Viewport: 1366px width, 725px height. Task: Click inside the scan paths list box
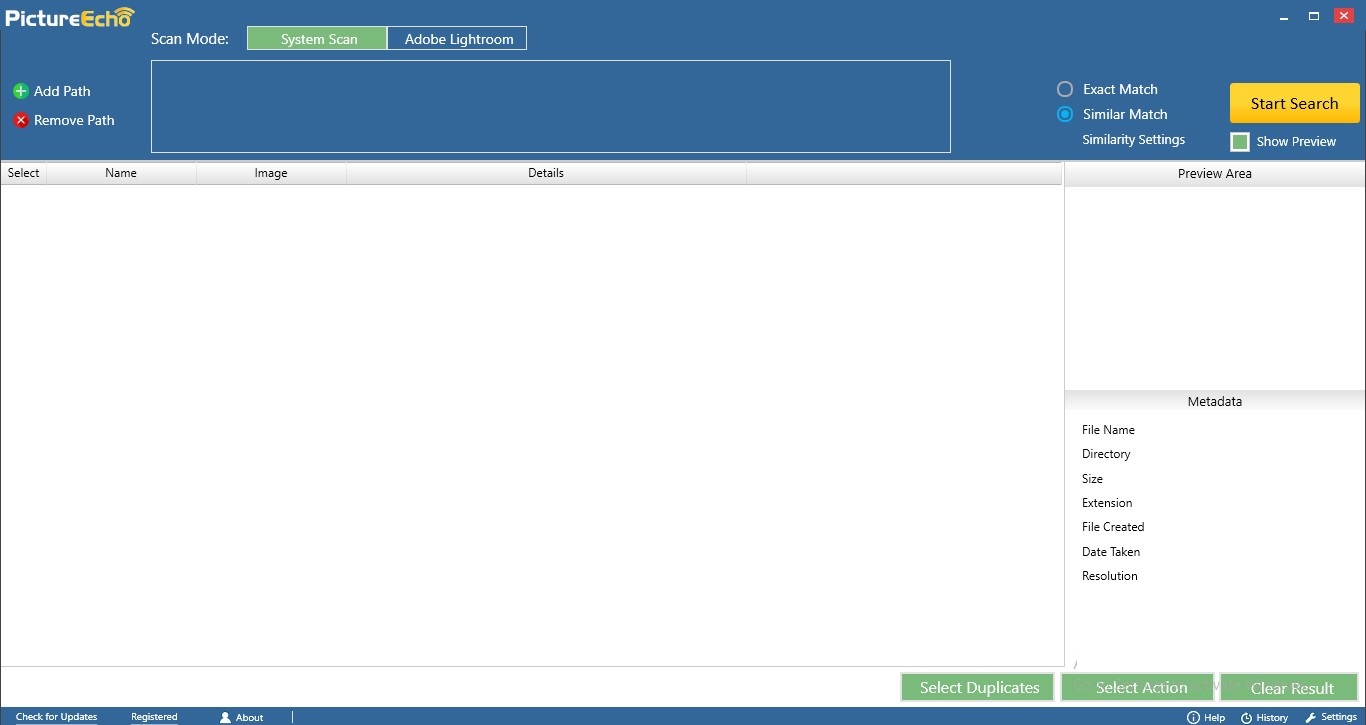550,107
